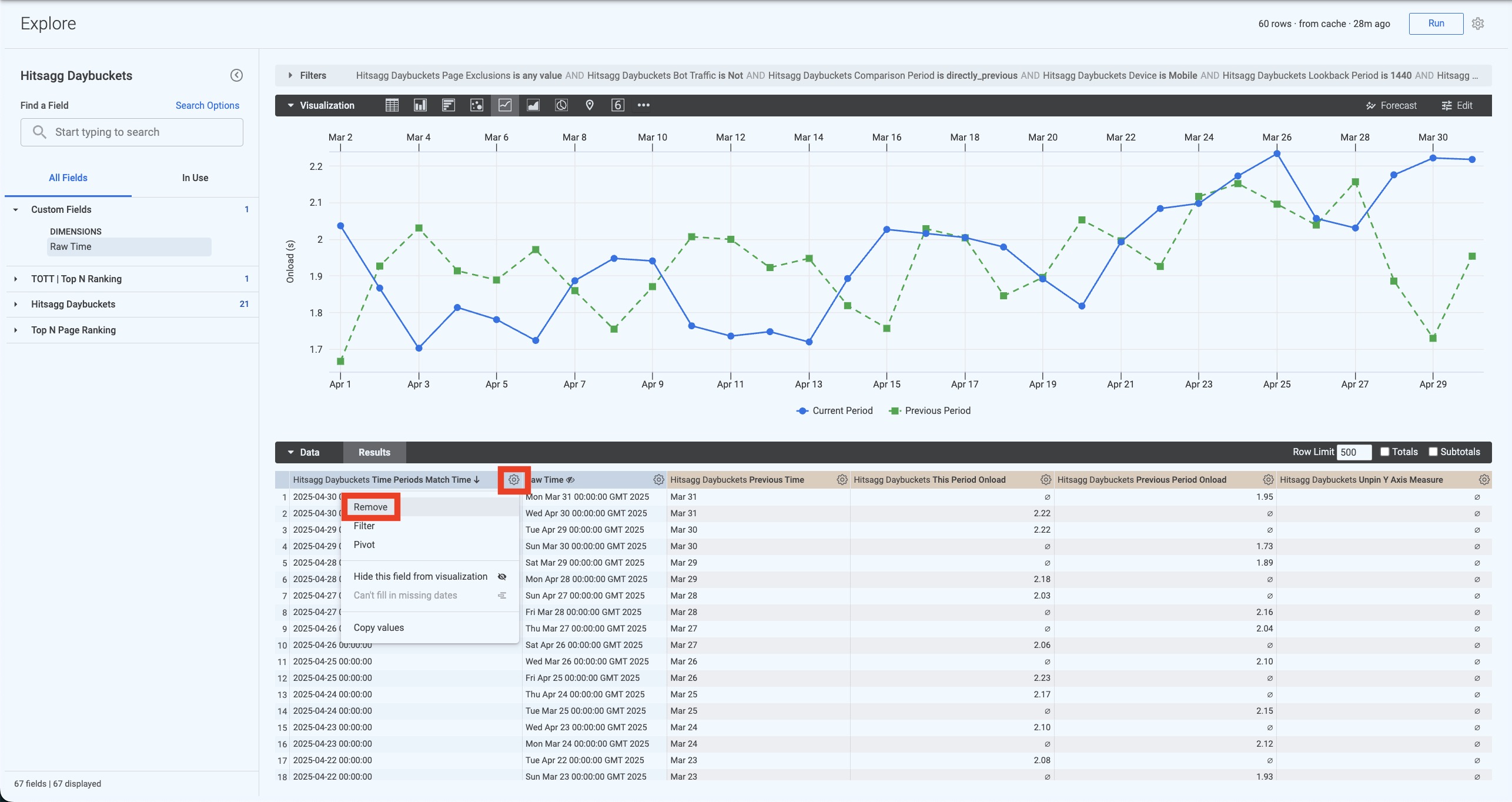
Task: Click hidden-eye icon on Raw Time column header
Action: 570,480
